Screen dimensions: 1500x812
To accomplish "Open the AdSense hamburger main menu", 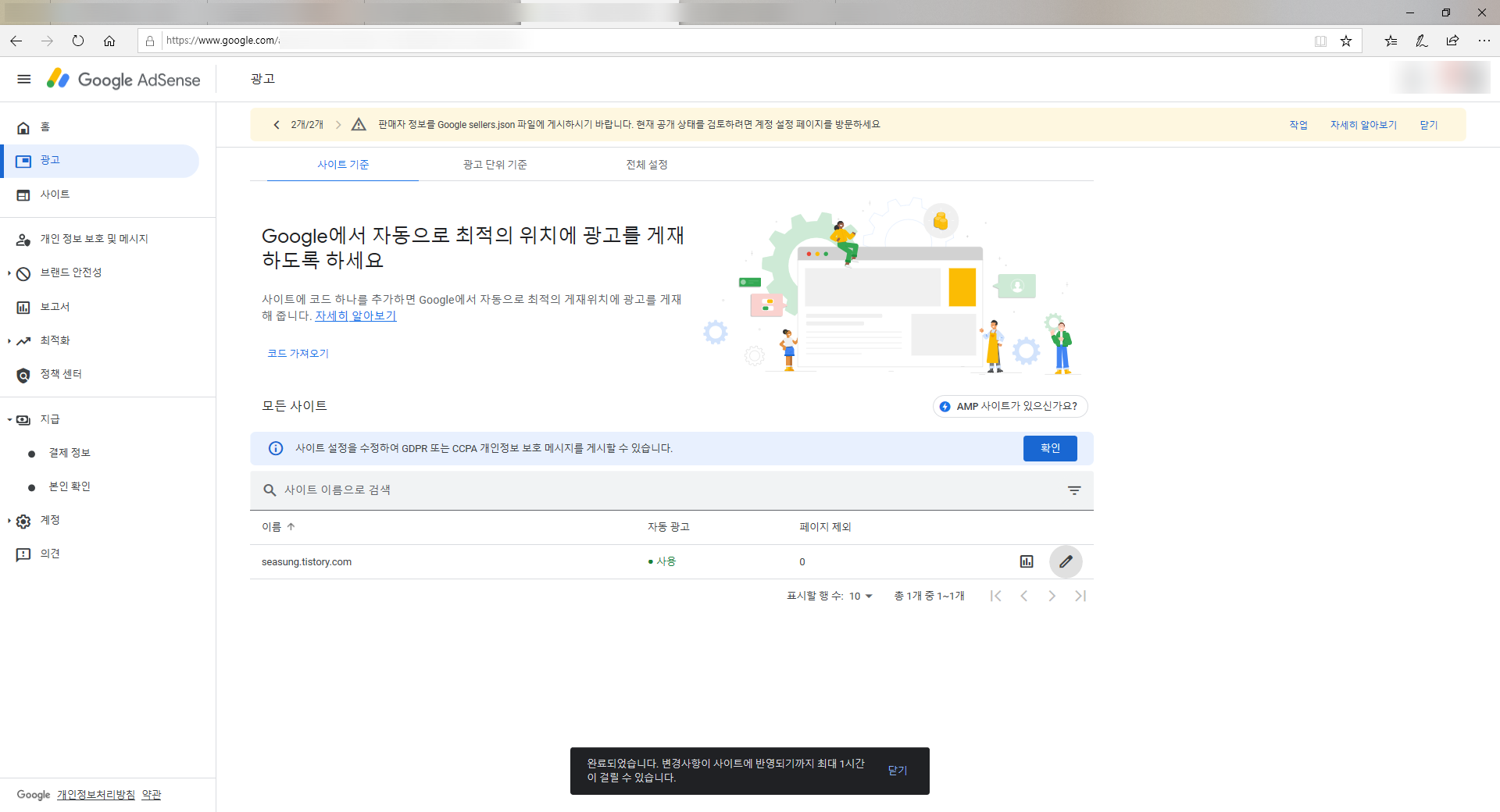I will [24, 79].
